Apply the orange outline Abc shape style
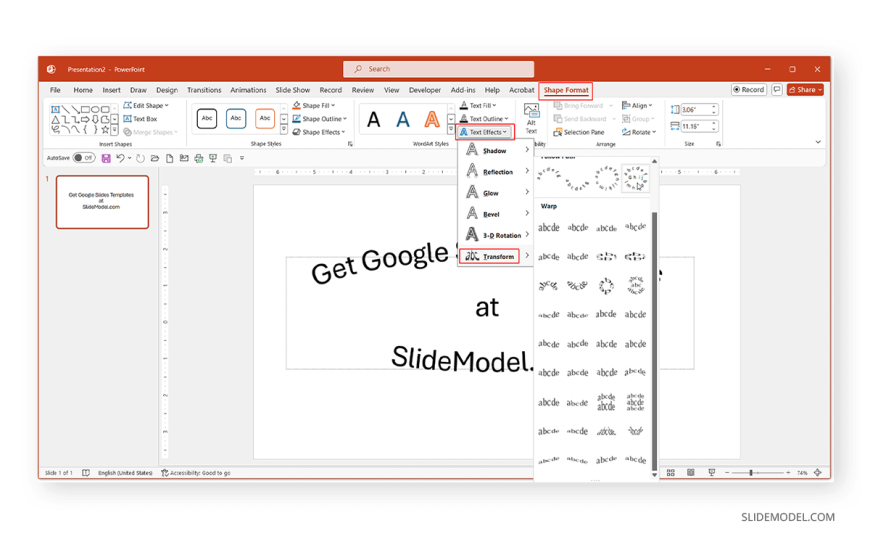Viewport: 870px width, 539px height. pos(265,119)
